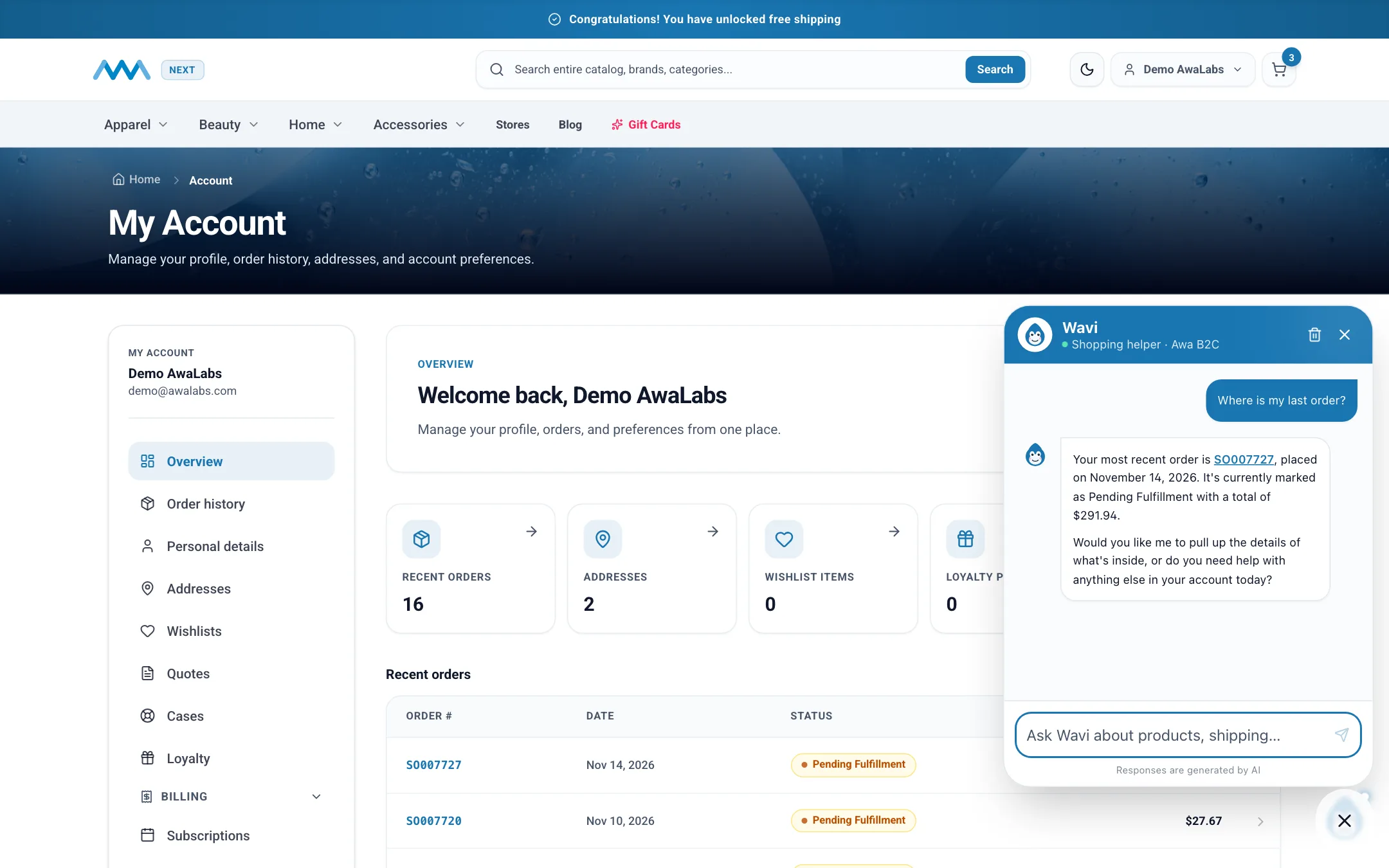Click the Wishlist heart card icon
The width and height of the screenshot is (1389, 868).
pos(784,539)
